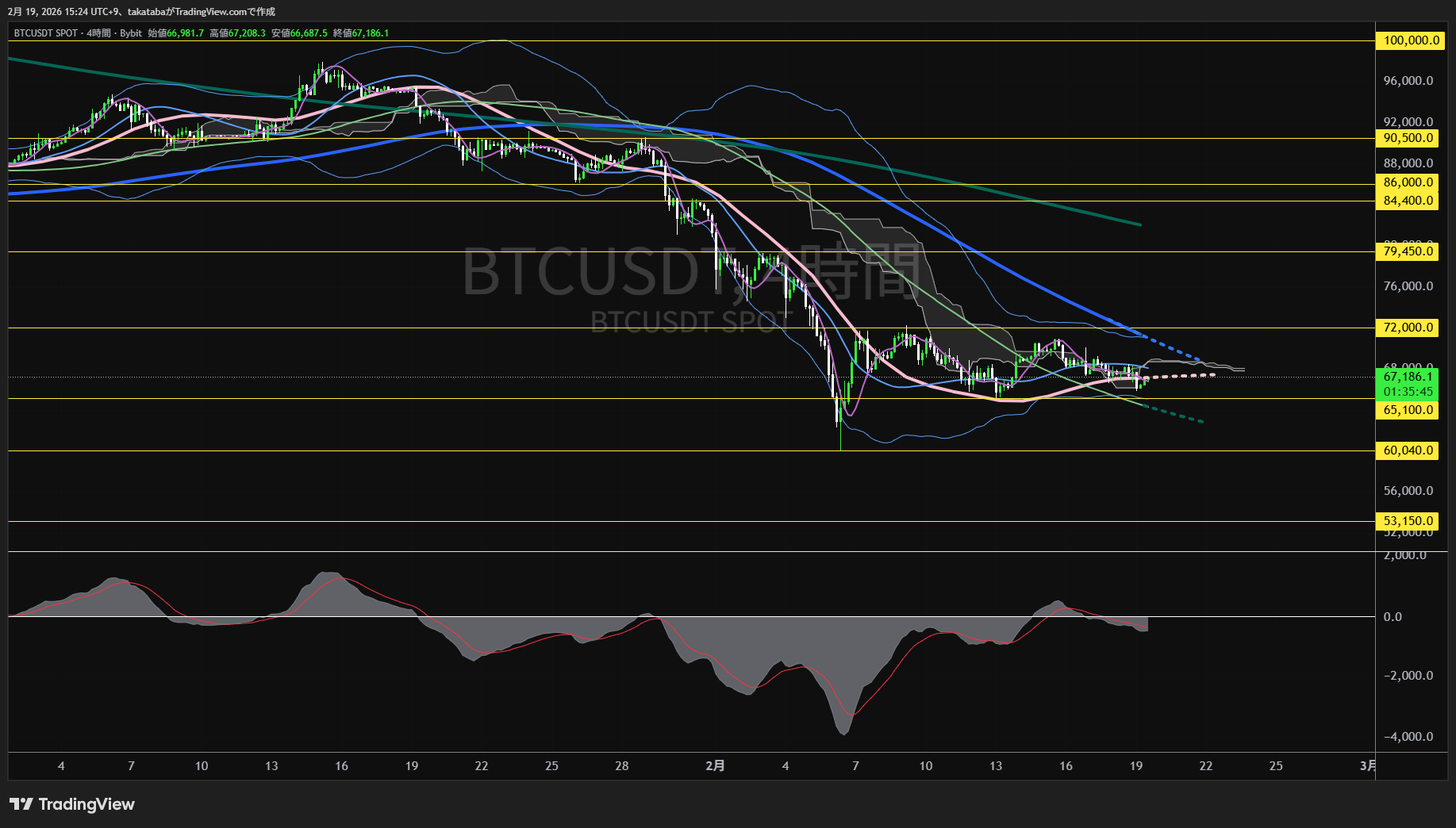Click date 19 at right of time axis
This screenshot has height=828, width=1456.
(x=1136, y=766)
